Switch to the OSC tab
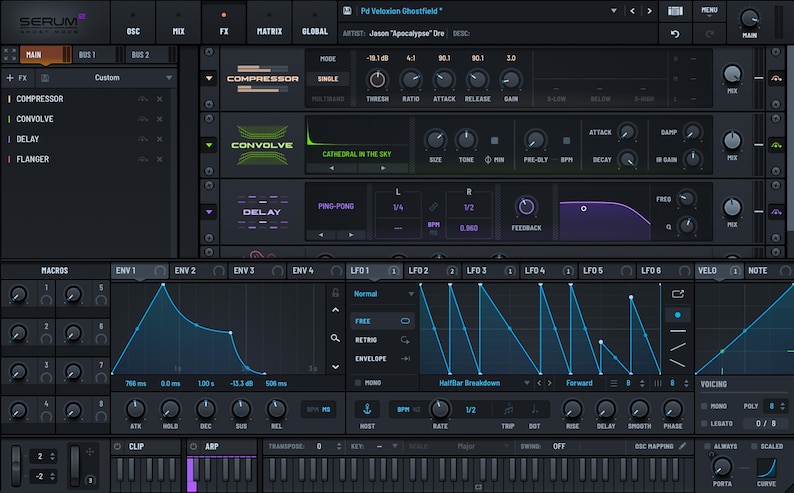The height and width of the screenshot is (493, 794). coord(133,23)
